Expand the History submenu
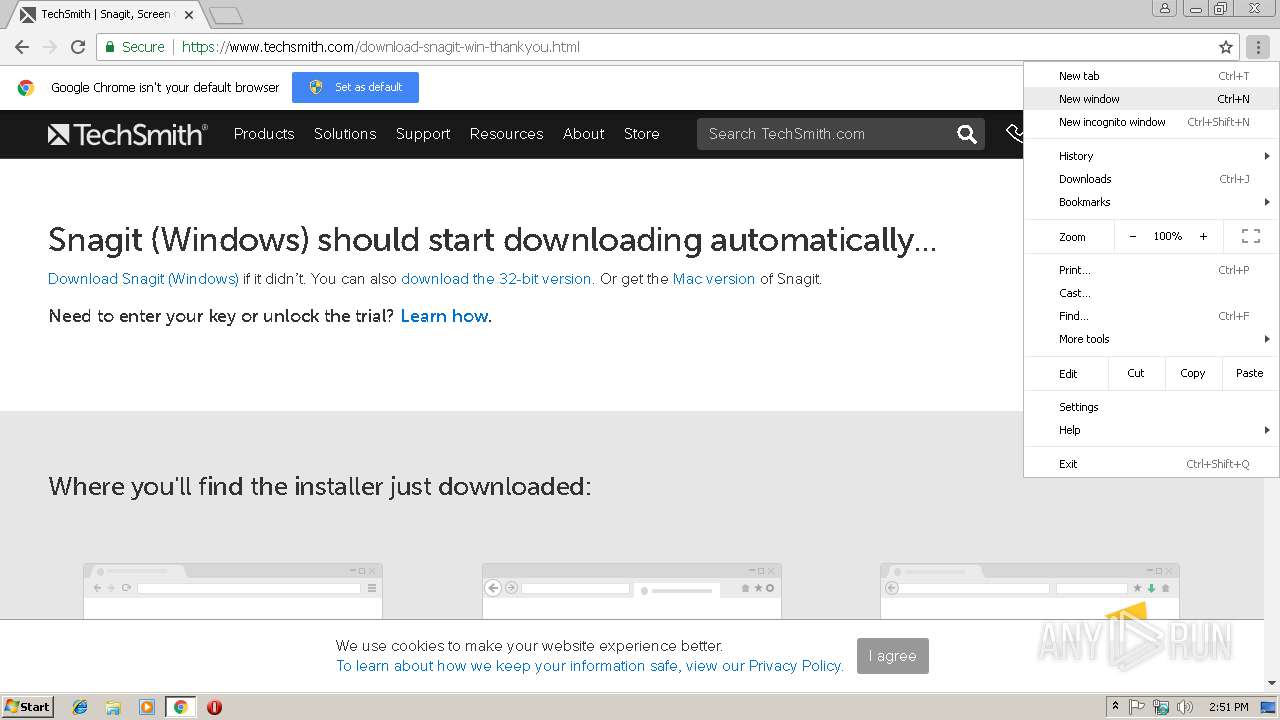1280x720 pixels. click(1151, 156)
